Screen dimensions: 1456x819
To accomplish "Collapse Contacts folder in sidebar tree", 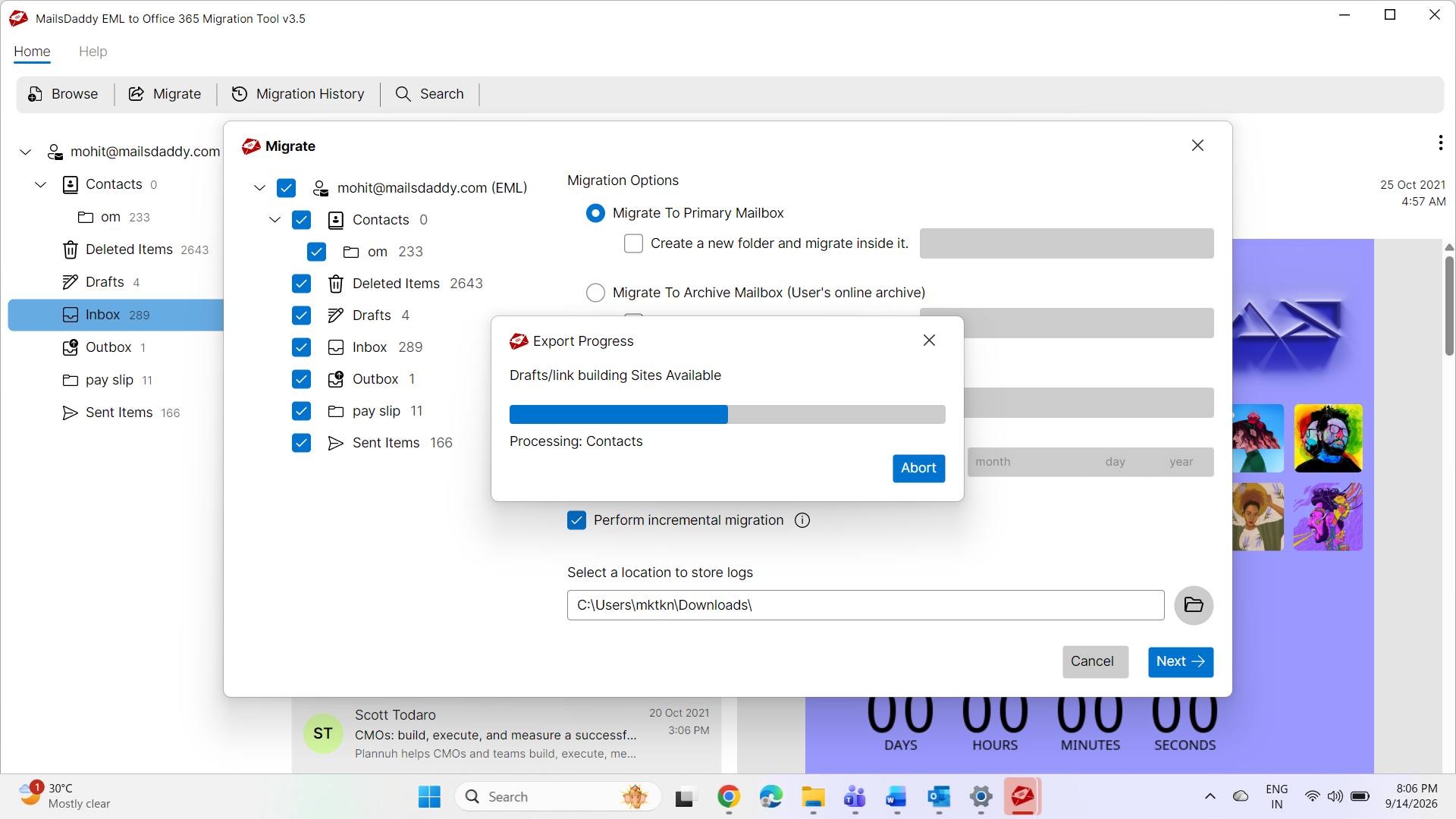I will tap(41, 184).
